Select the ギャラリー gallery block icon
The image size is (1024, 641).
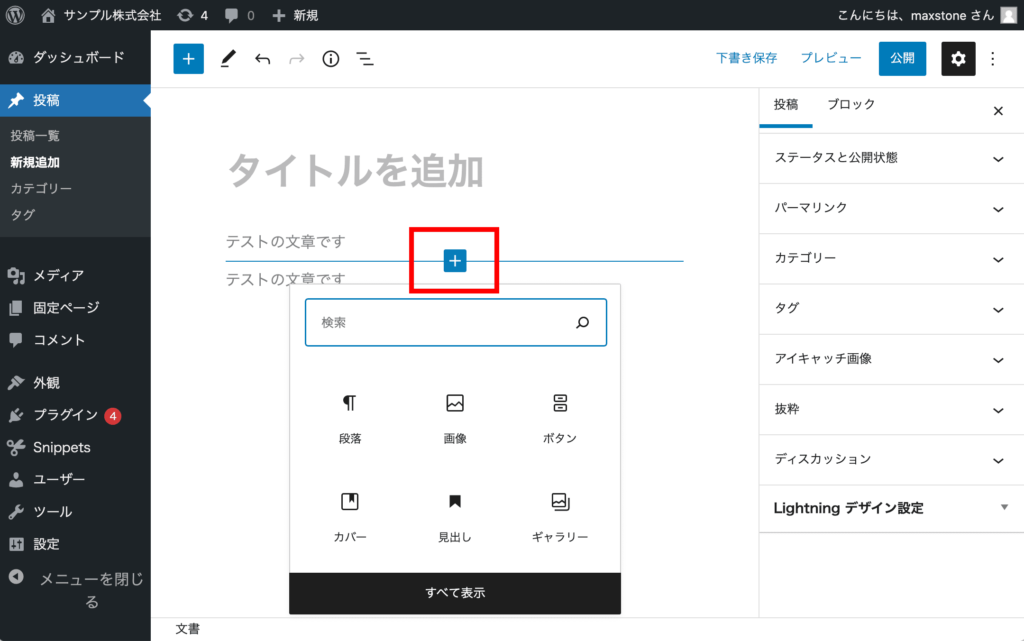tap(559, 502)
